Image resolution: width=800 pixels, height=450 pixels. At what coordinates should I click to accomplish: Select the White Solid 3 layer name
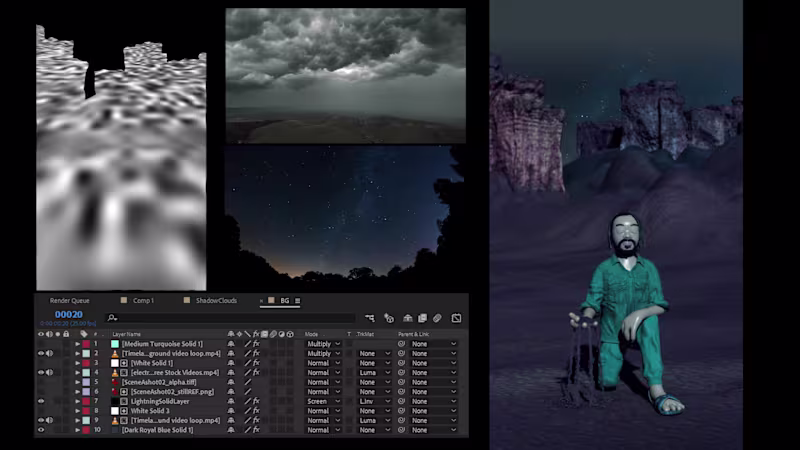pos(150,411)
